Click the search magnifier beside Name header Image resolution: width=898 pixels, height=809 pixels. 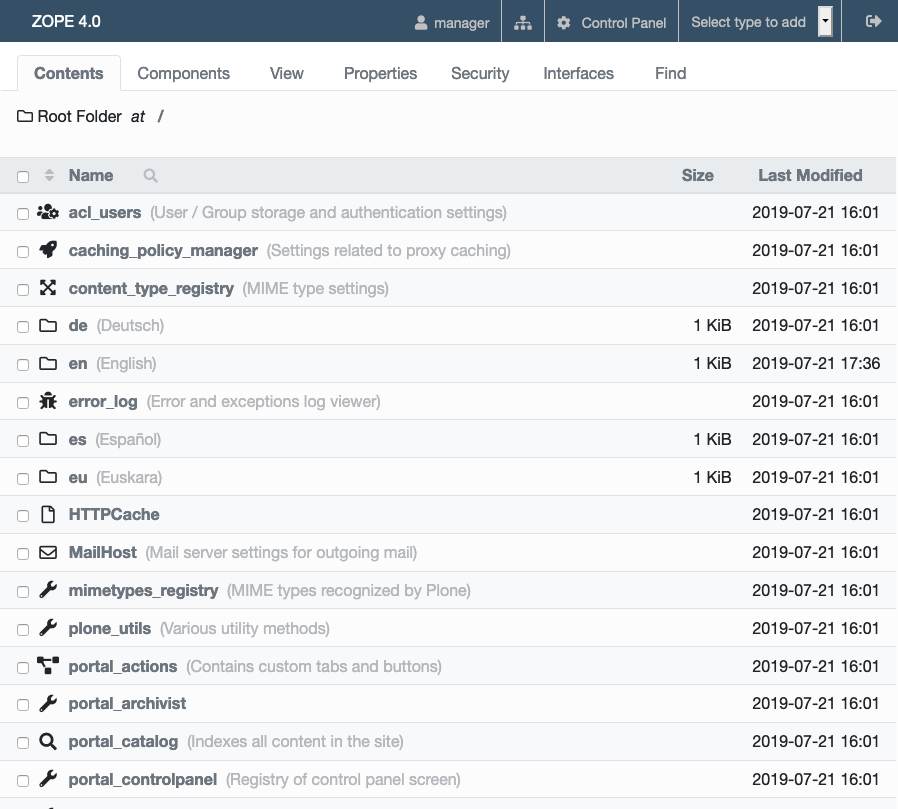coord(150,175)
